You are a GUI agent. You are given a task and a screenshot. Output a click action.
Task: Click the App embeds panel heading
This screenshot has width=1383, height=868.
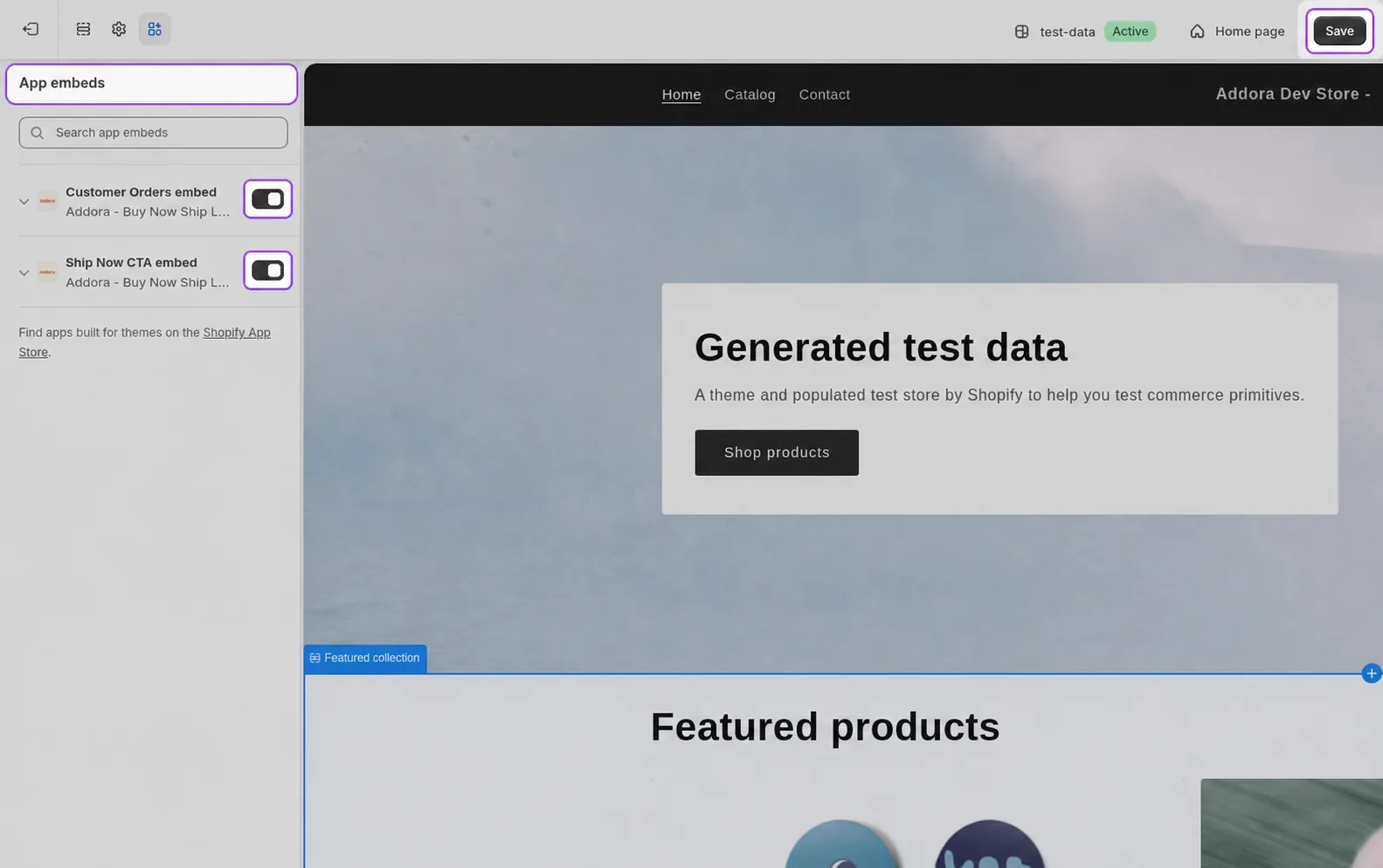click(62, 83)
